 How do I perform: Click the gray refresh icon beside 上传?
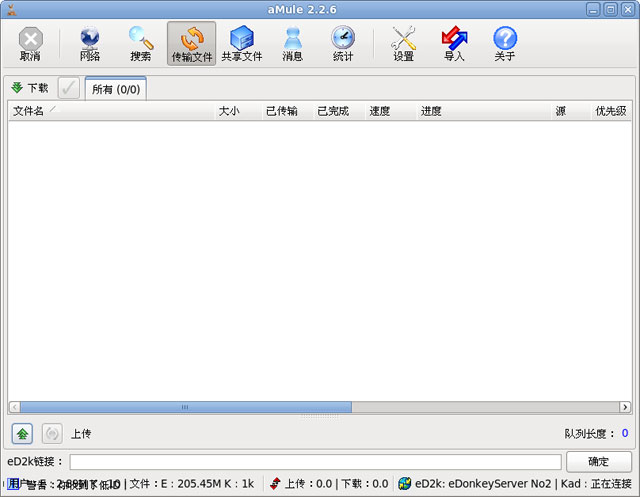[x=52, y=433]
